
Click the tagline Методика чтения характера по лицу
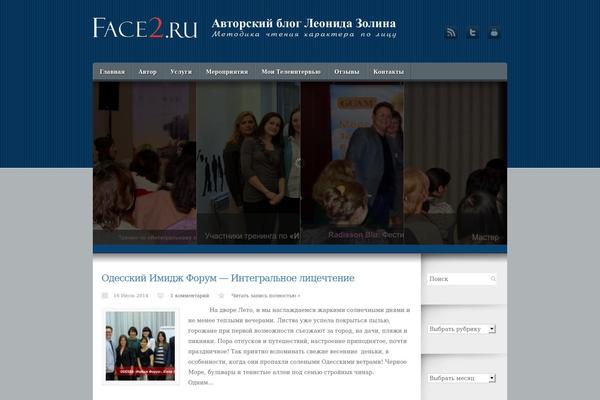pos(304,34)
